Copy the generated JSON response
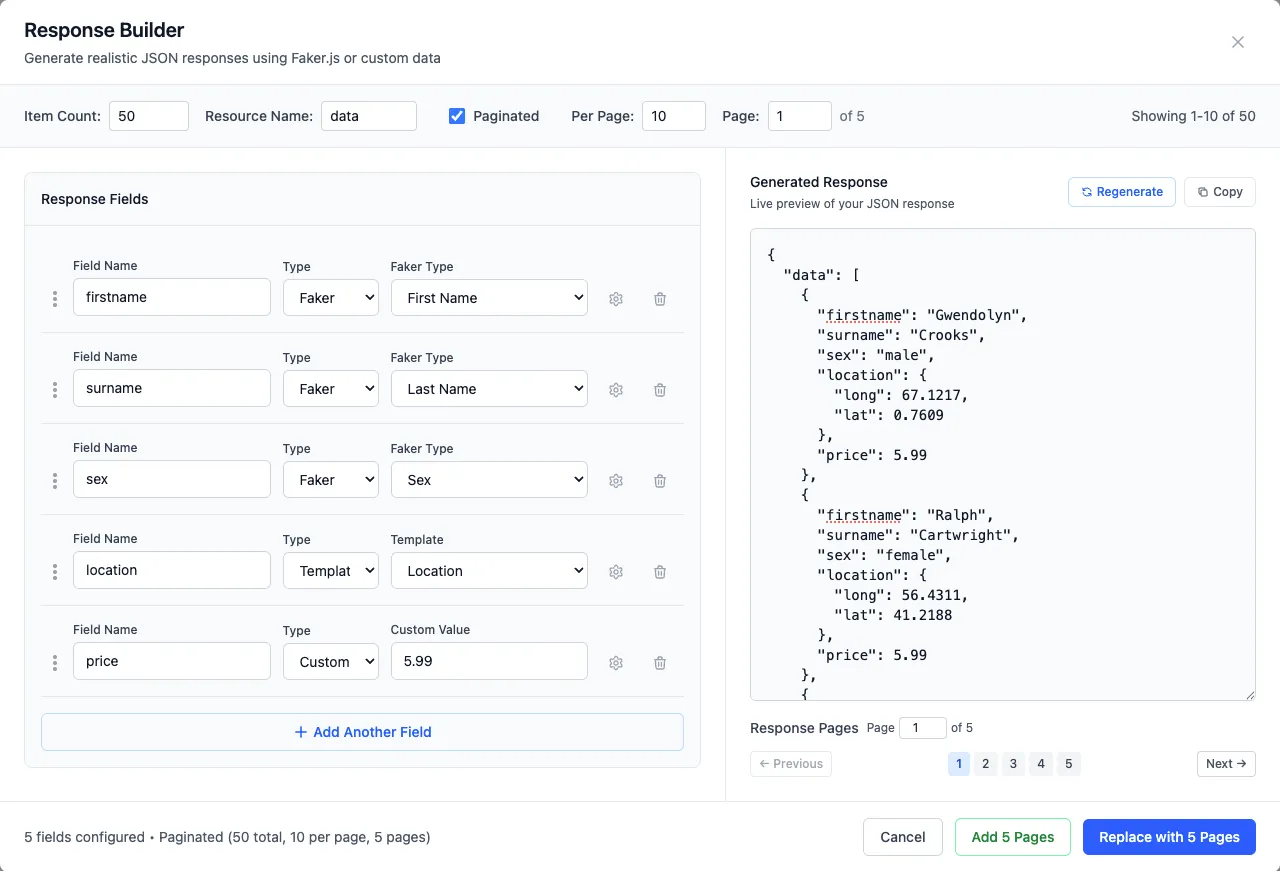Viewport: 1280px width, 871px height. (1219, 191)
